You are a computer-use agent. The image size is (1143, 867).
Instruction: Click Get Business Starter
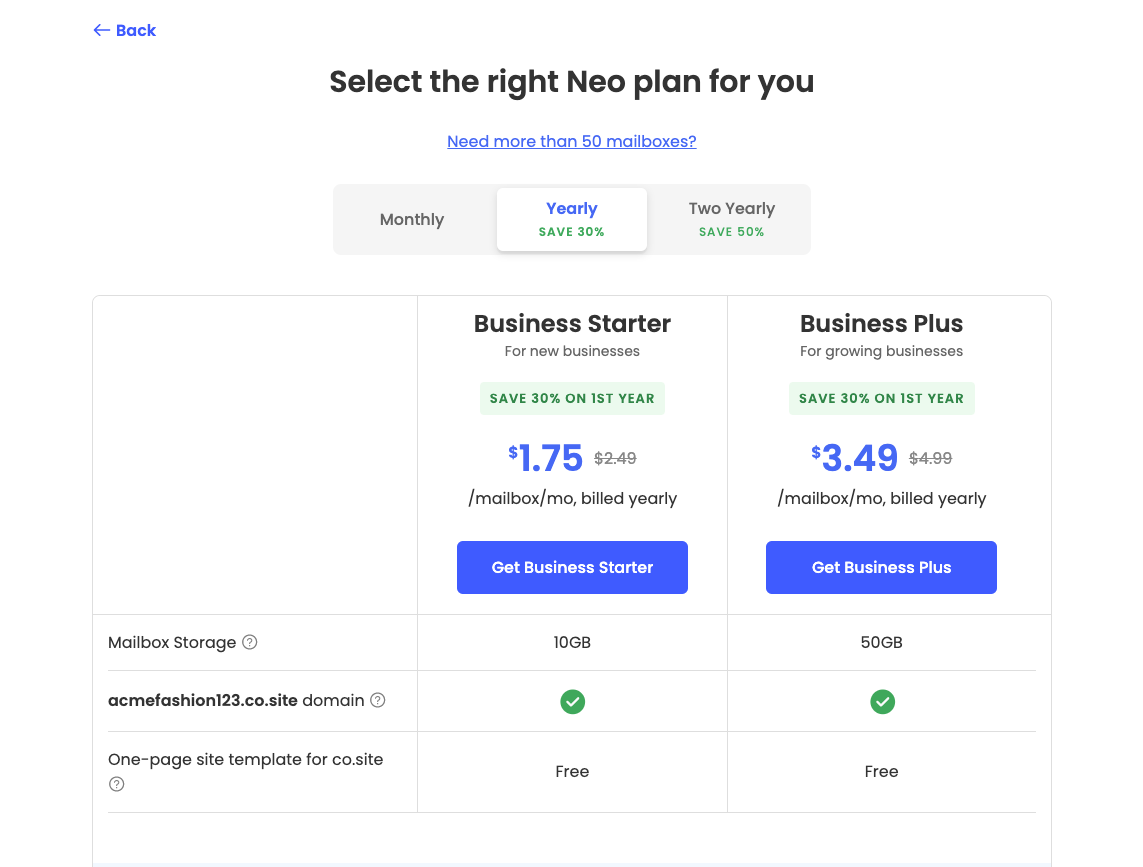tap(572, 567)
